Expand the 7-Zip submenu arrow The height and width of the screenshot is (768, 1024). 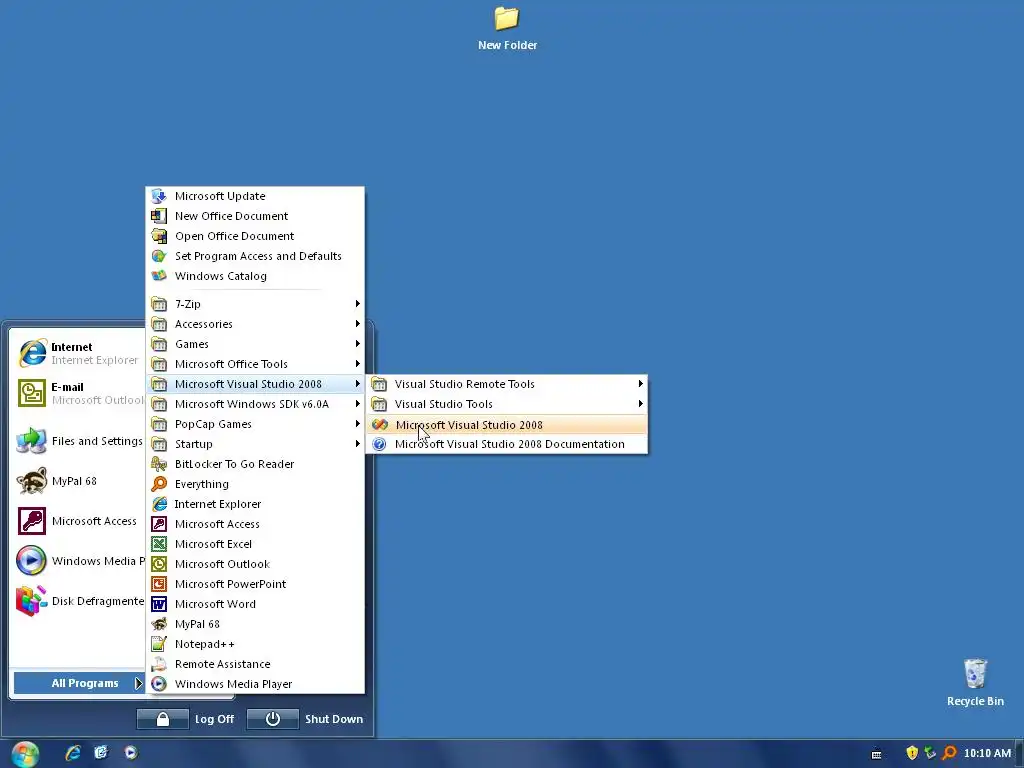pos(357,304)
